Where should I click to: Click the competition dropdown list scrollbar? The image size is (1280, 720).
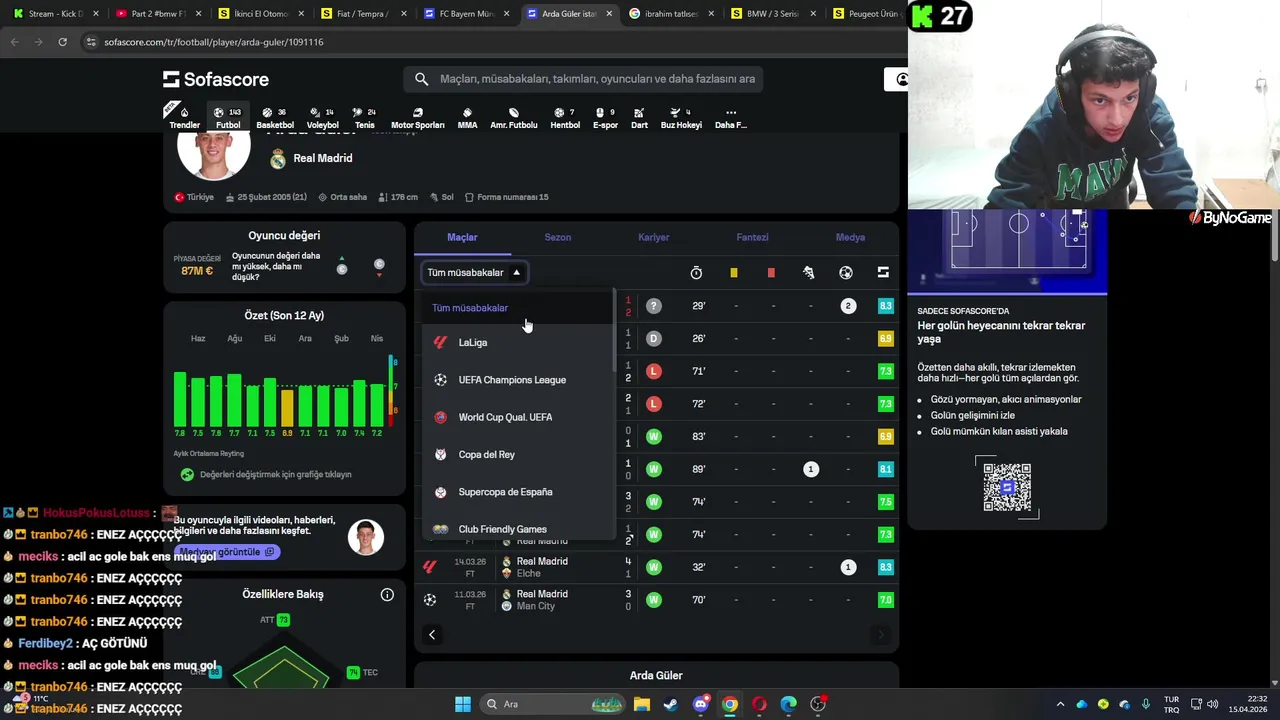tap(614, 330)
